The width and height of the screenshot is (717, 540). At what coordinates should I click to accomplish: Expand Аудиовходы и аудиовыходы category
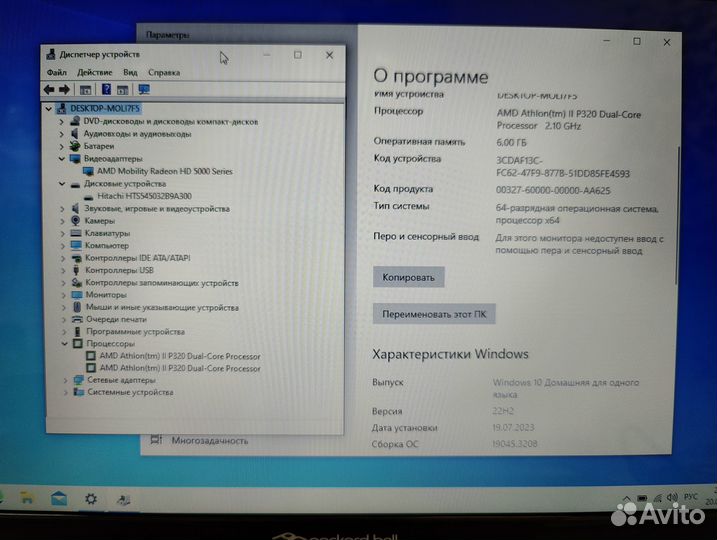click(61, 134)
